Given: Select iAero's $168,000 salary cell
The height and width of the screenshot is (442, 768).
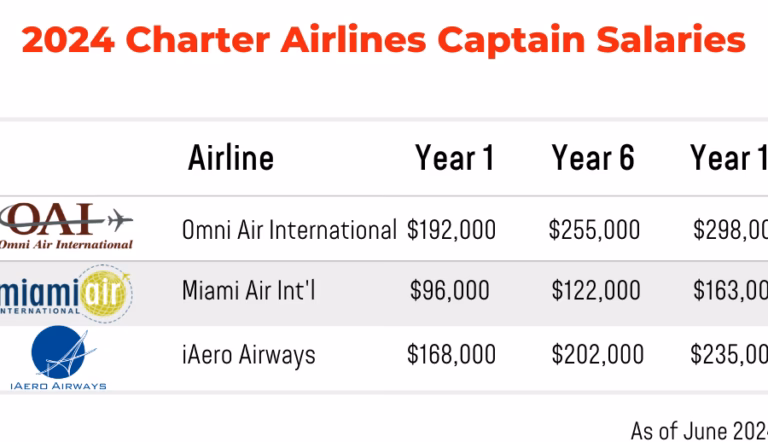Looking at the screenshot, I should pos(451,353).
